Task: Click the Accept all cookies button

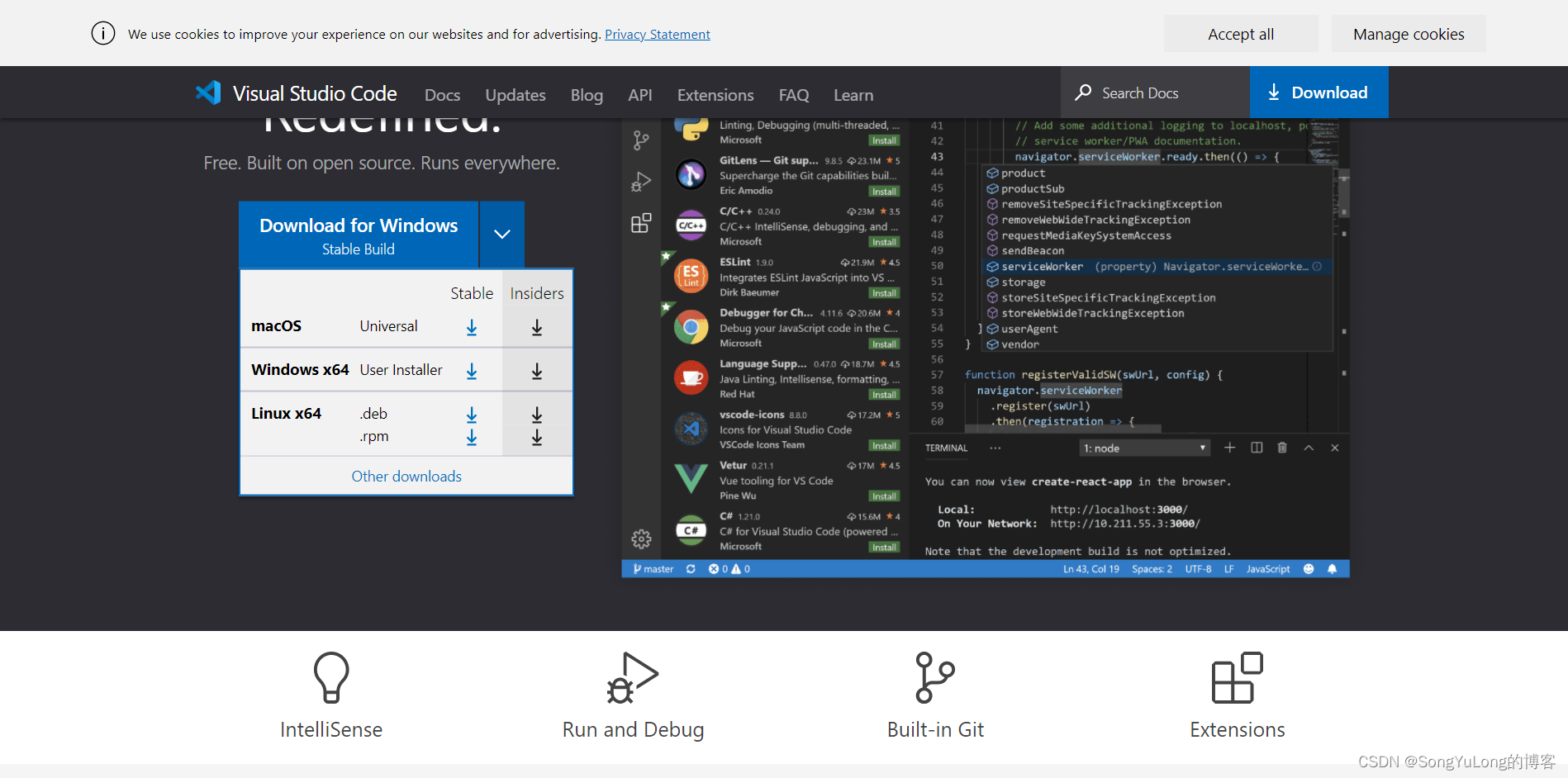Action: click(x=1241, y=34)
